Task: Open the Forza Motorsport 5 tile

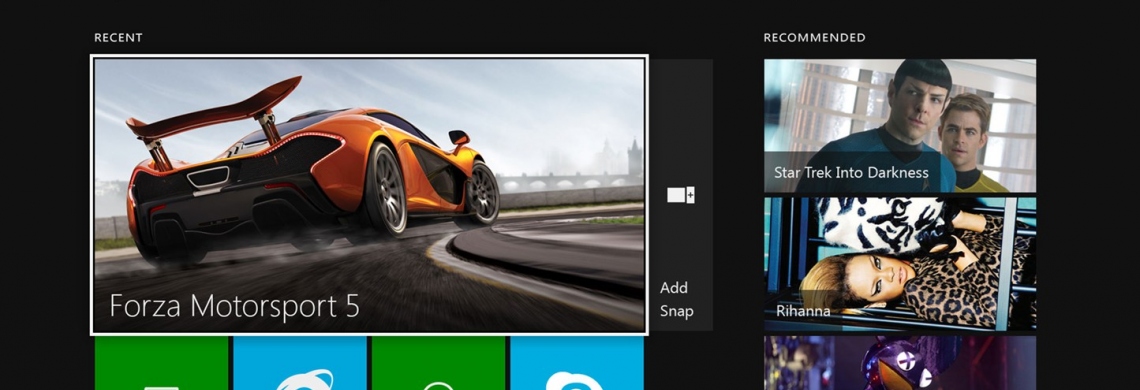Action: click(x=369, y=195)
